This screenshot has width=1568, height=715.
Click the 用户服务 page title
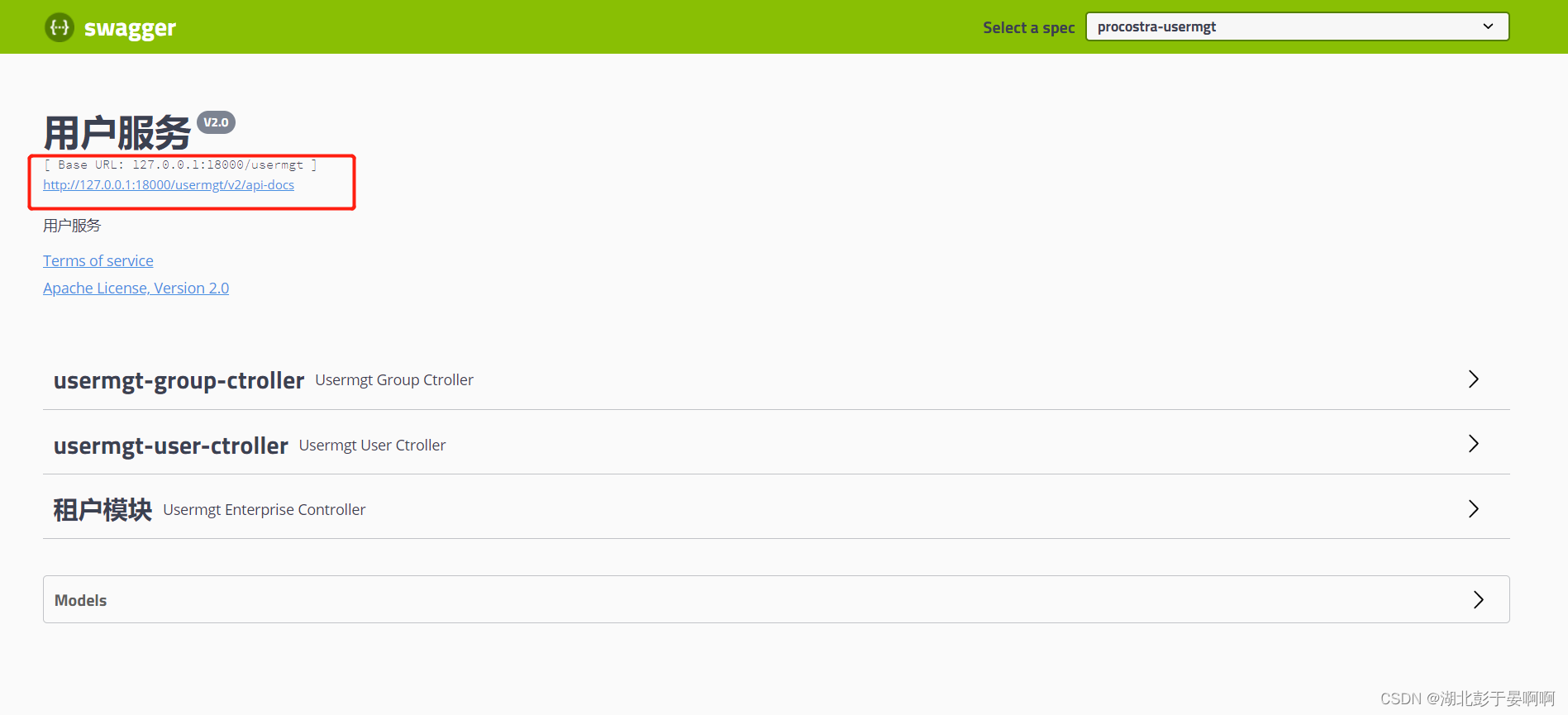117,133
